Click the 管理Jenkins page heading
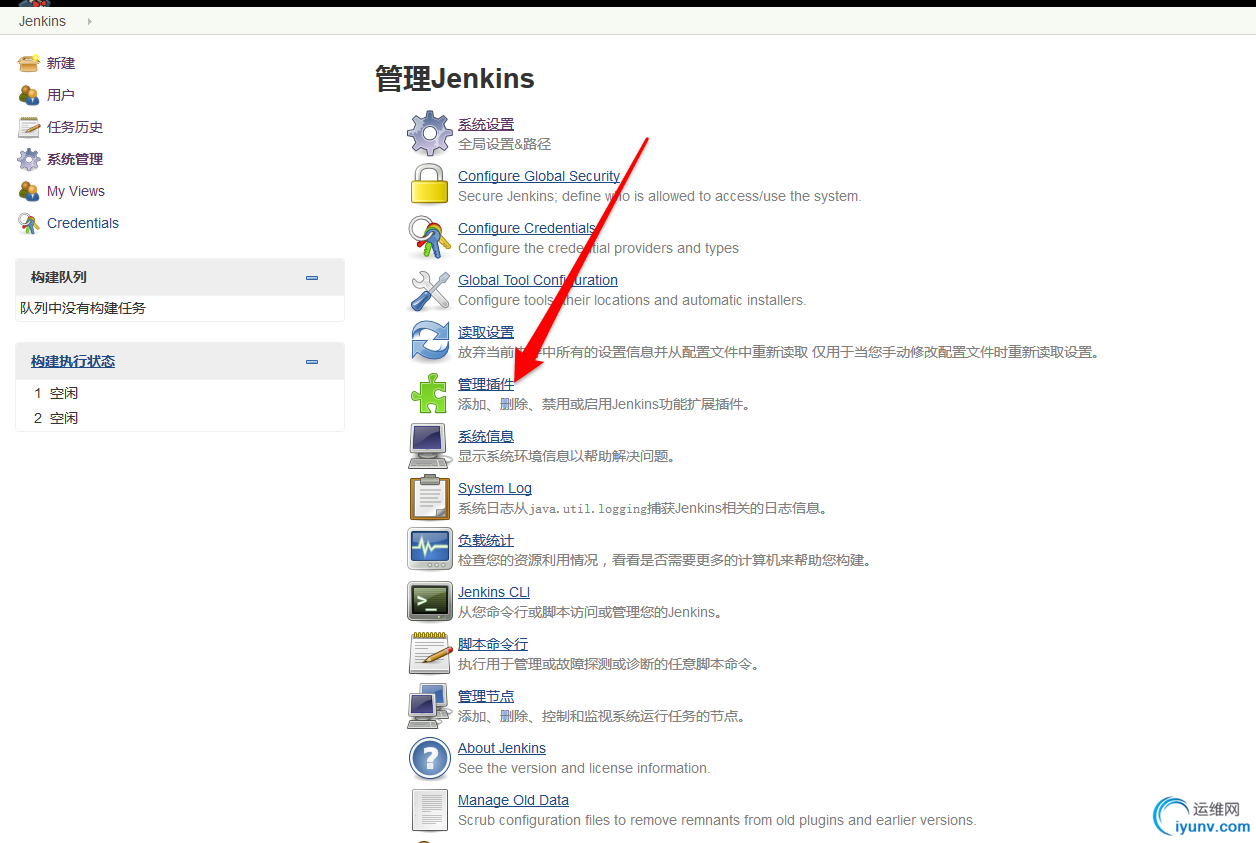1256x843 pixels. [455, 78]
